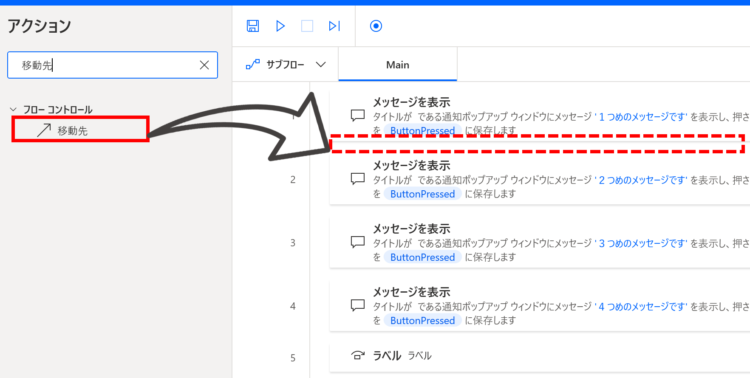
Task: Save the flow with the floppy disk icon
Action: point(253,26)
